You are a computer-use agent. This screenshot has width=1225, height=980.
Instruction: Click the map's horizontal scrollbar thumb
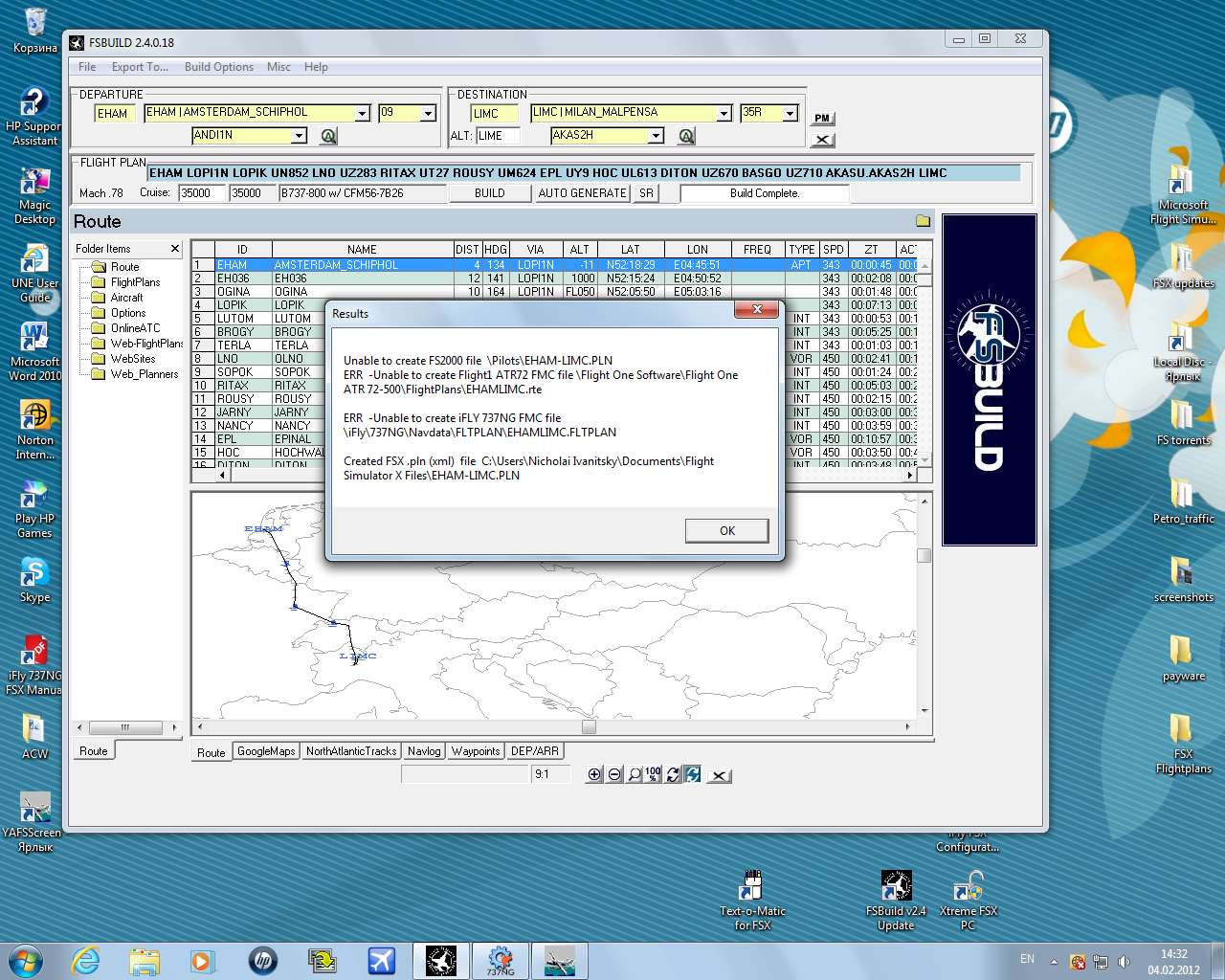click(589, 727)
